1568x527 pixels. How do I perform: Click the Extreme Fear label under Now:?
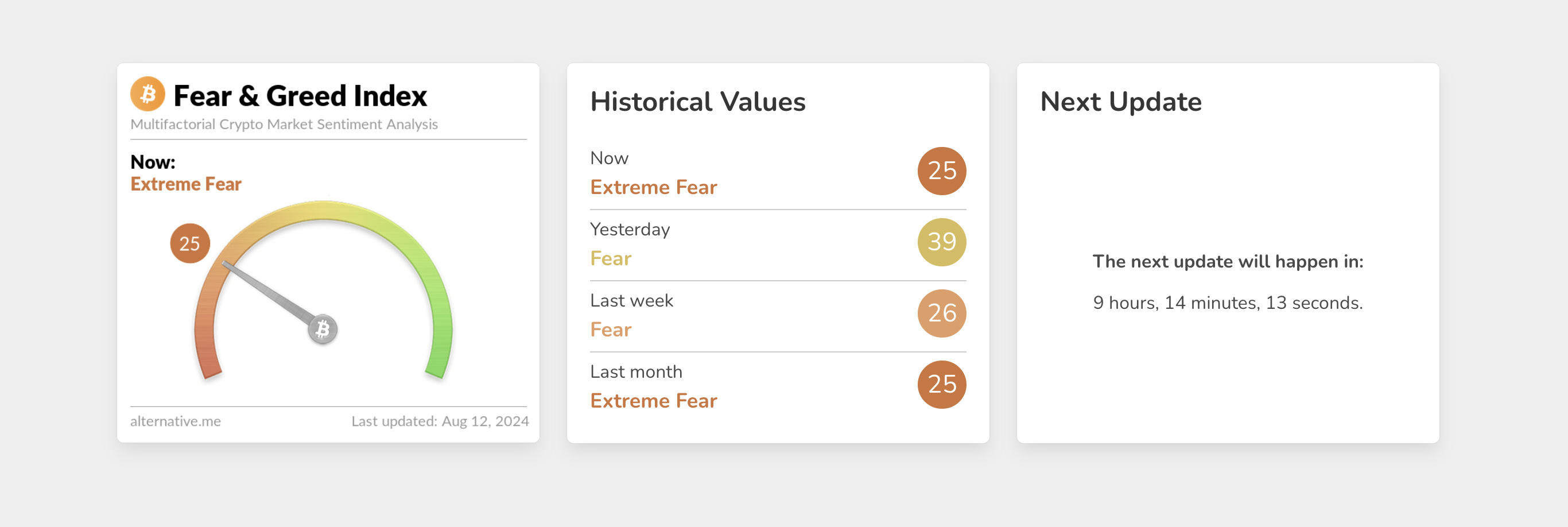[185, 184]
